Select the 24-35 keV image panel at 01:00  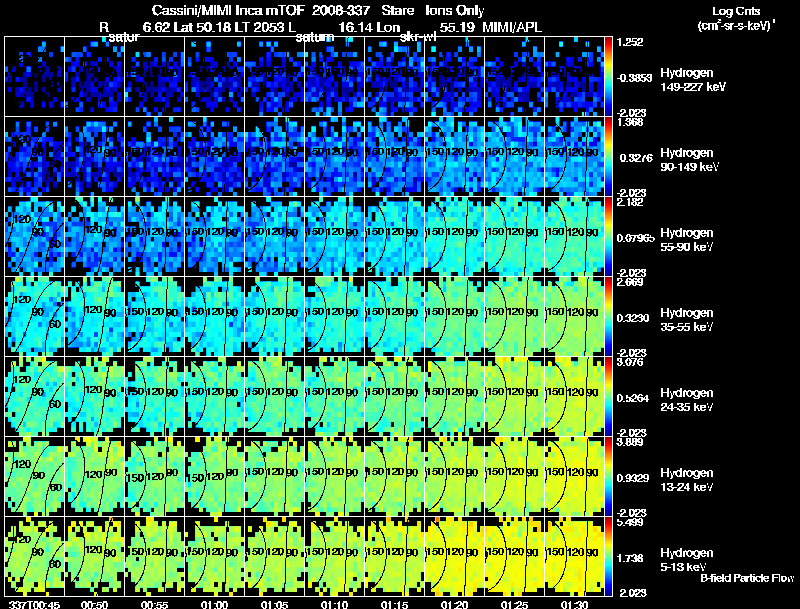pos(214,396)
